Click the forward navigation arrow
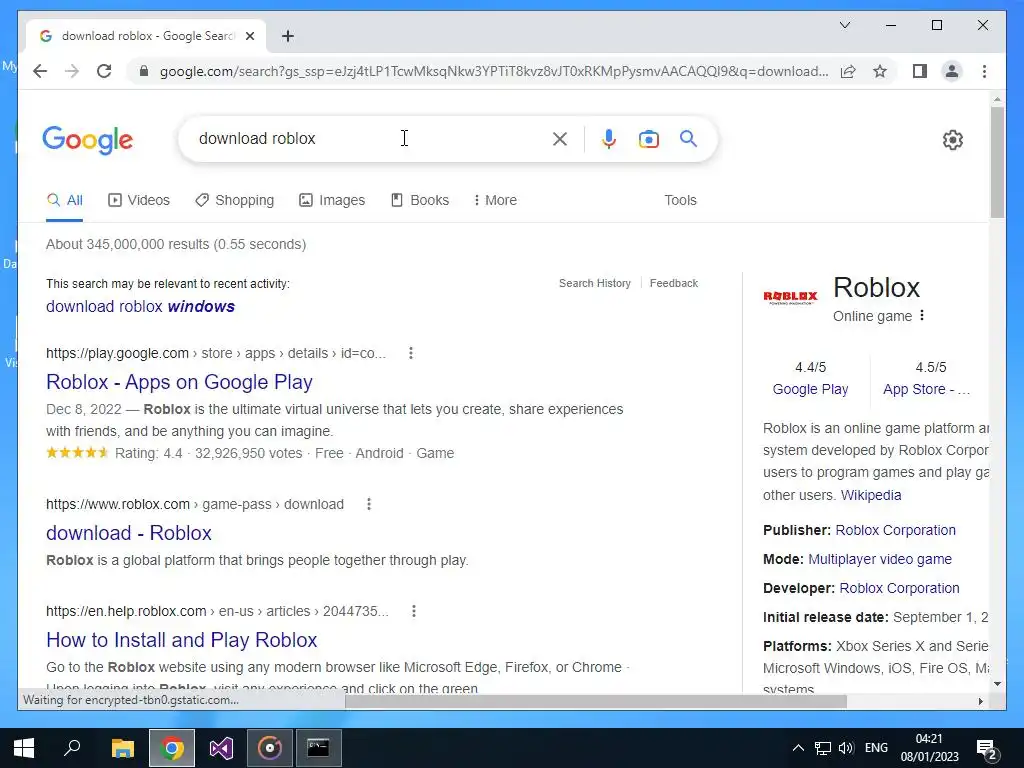Image resolution: width=1024 pixels, height=768 pixels. [x=72, y=71]
